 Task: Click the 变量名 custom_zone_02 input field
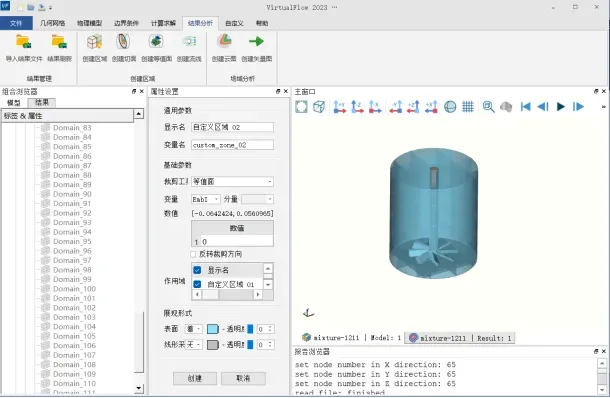pyautogui.click(x=232, y=145)
